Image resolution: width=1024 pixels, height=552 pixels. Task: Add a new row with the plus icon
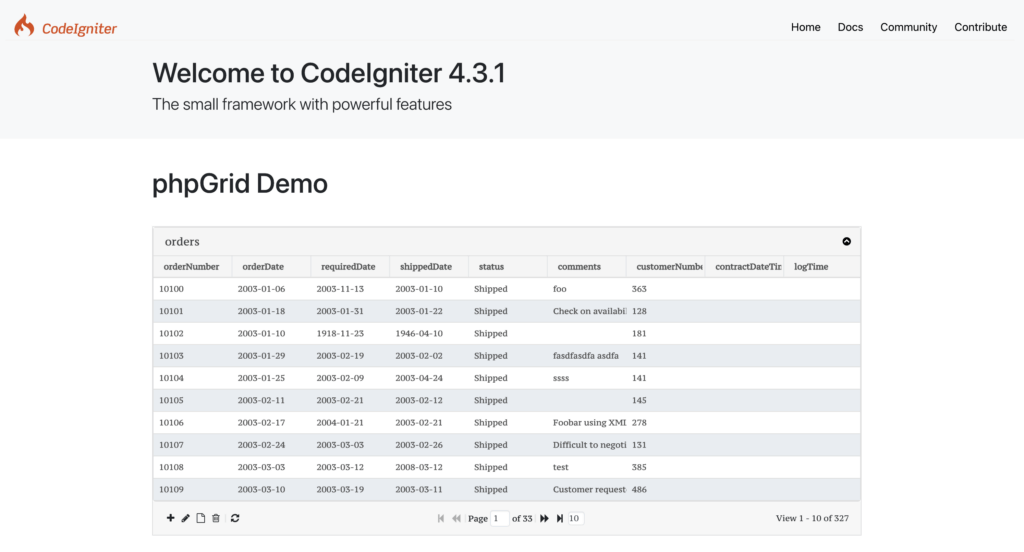click(170, 518)
